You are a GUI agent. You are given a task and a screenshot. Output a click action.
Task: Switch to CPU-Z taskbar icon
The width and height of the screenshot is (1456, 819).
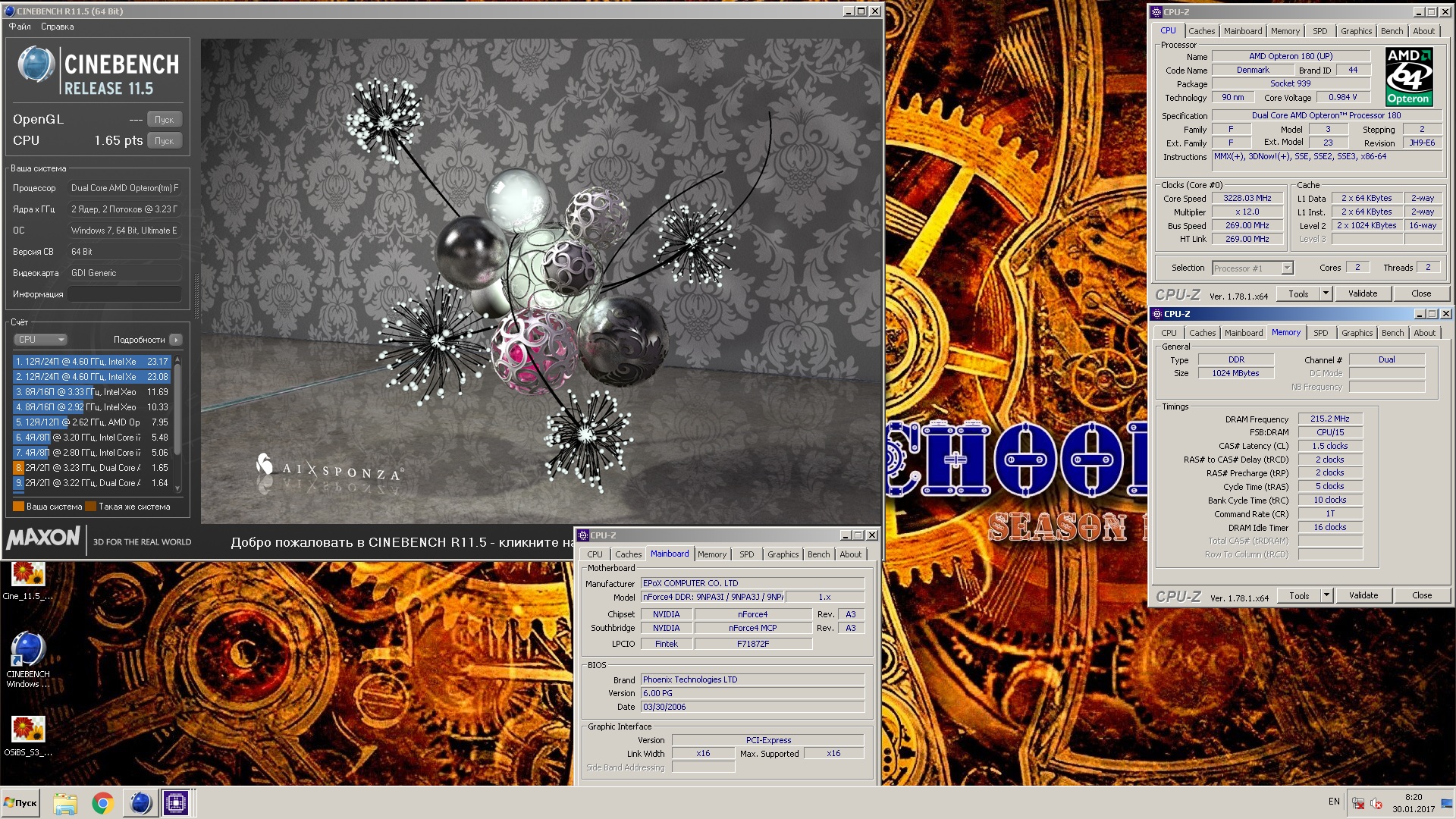point(176,803)
